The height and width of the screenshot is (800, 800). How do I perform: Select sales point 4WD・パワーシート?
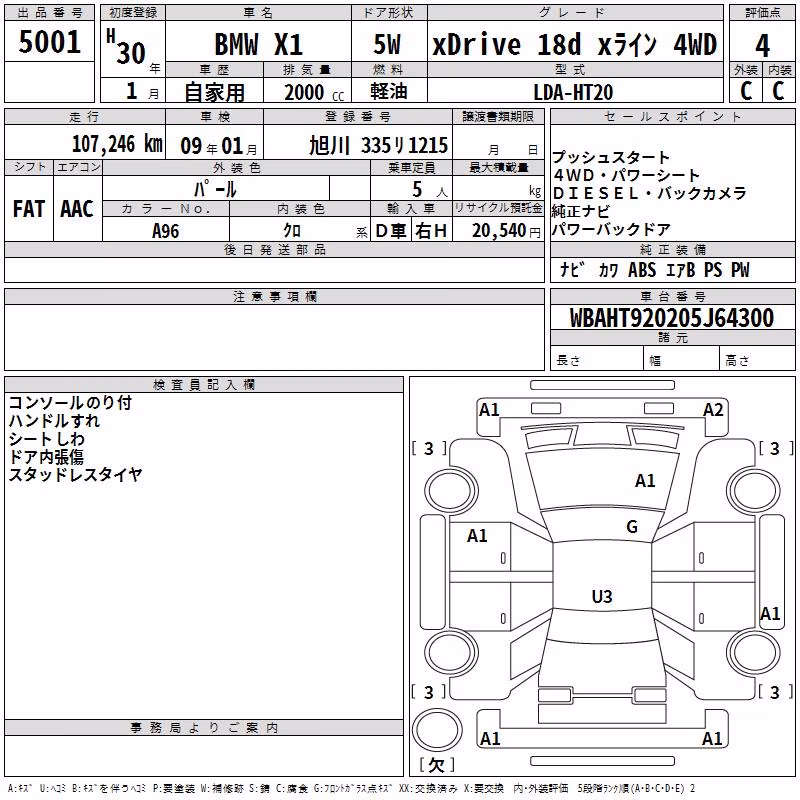626,175
